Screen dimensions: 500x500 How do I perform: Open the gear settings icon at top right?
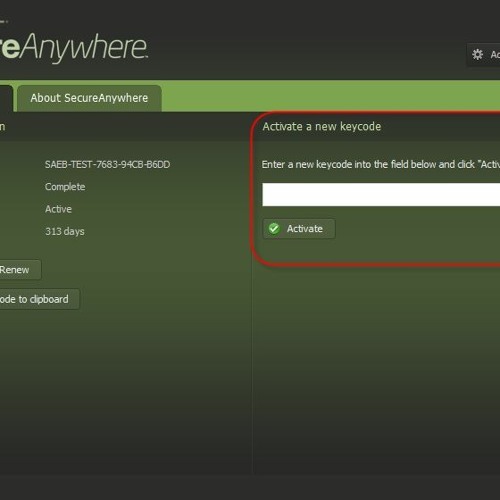coord(477,54)
